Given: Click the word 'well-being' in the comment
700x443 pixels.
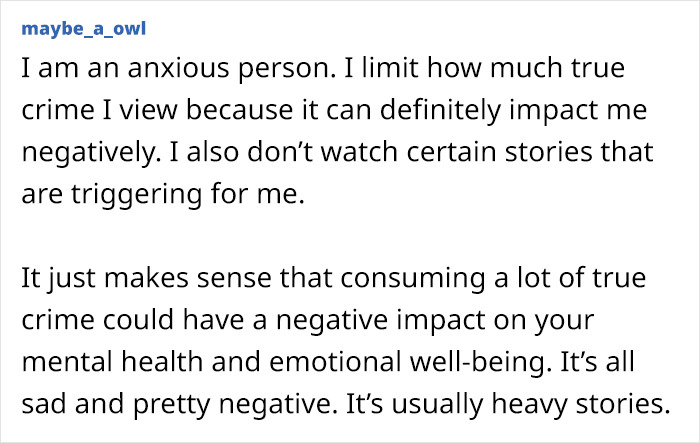Looking at the screenshot, I should click(478, 362).
